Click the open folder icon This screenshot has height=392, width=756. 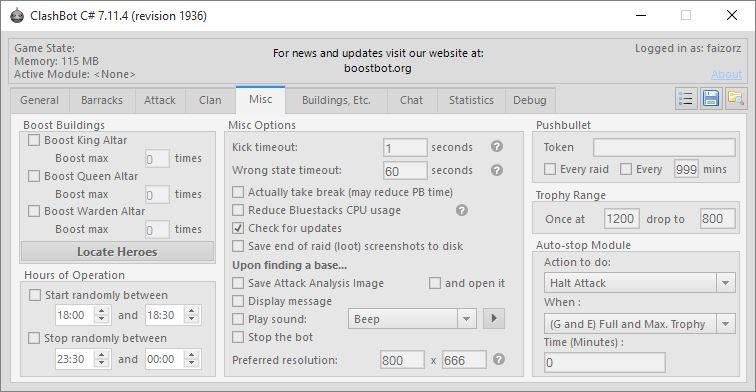click(736, 99)
